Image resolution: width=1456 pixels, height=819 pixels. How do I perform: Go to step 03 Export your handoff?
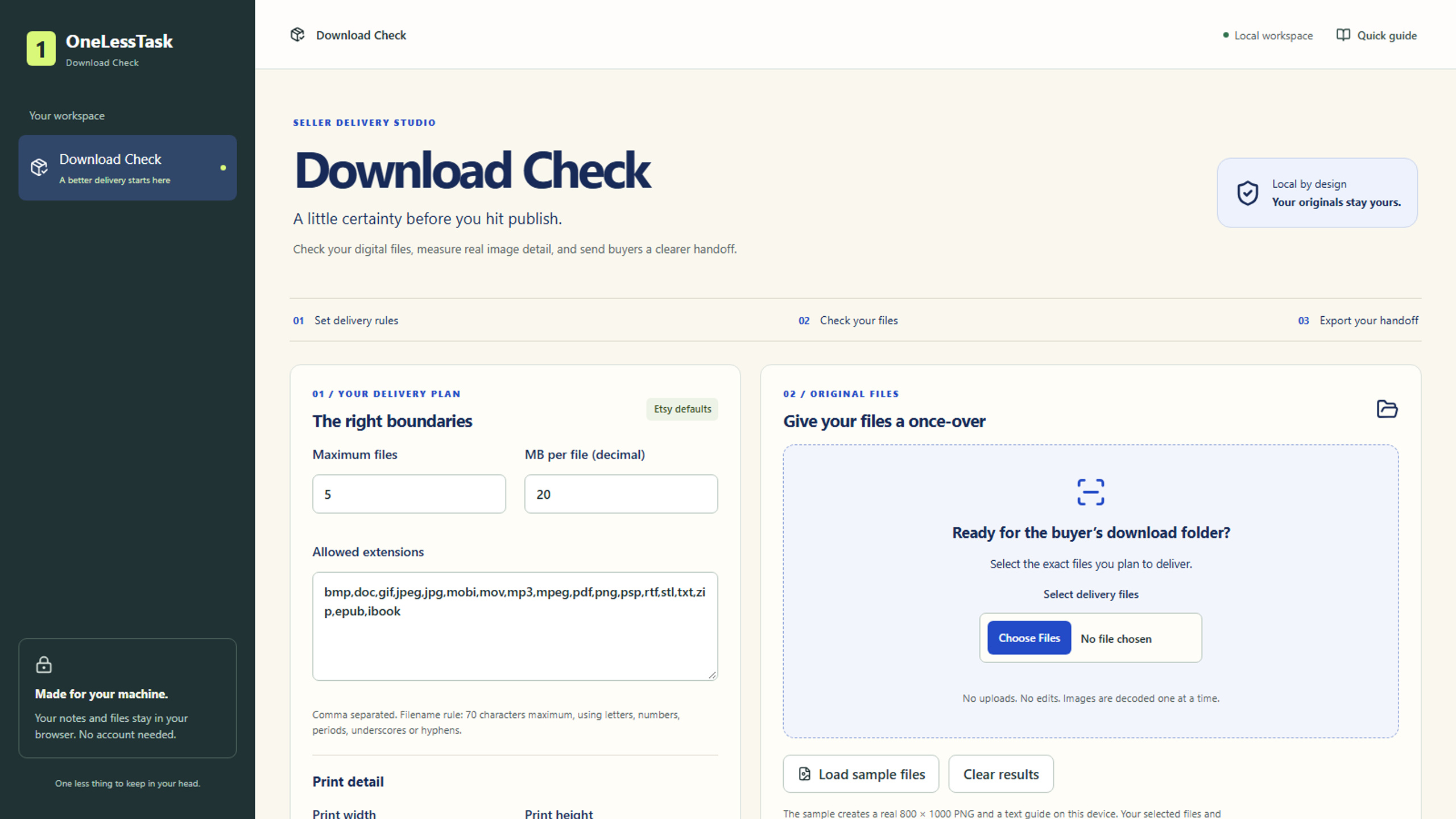coord(1358,320)
